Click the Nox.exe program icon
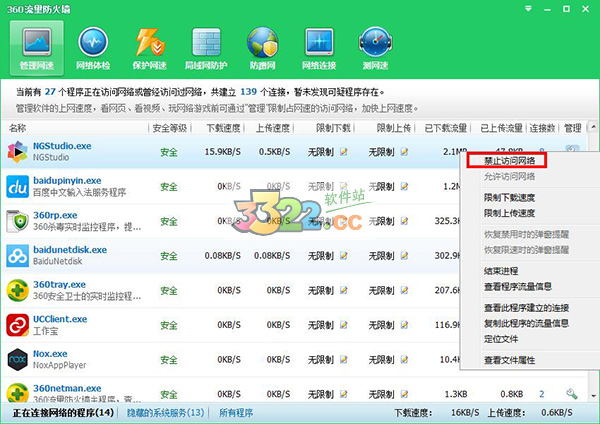The height and width of the screenshot is (424, 600). 18,359
